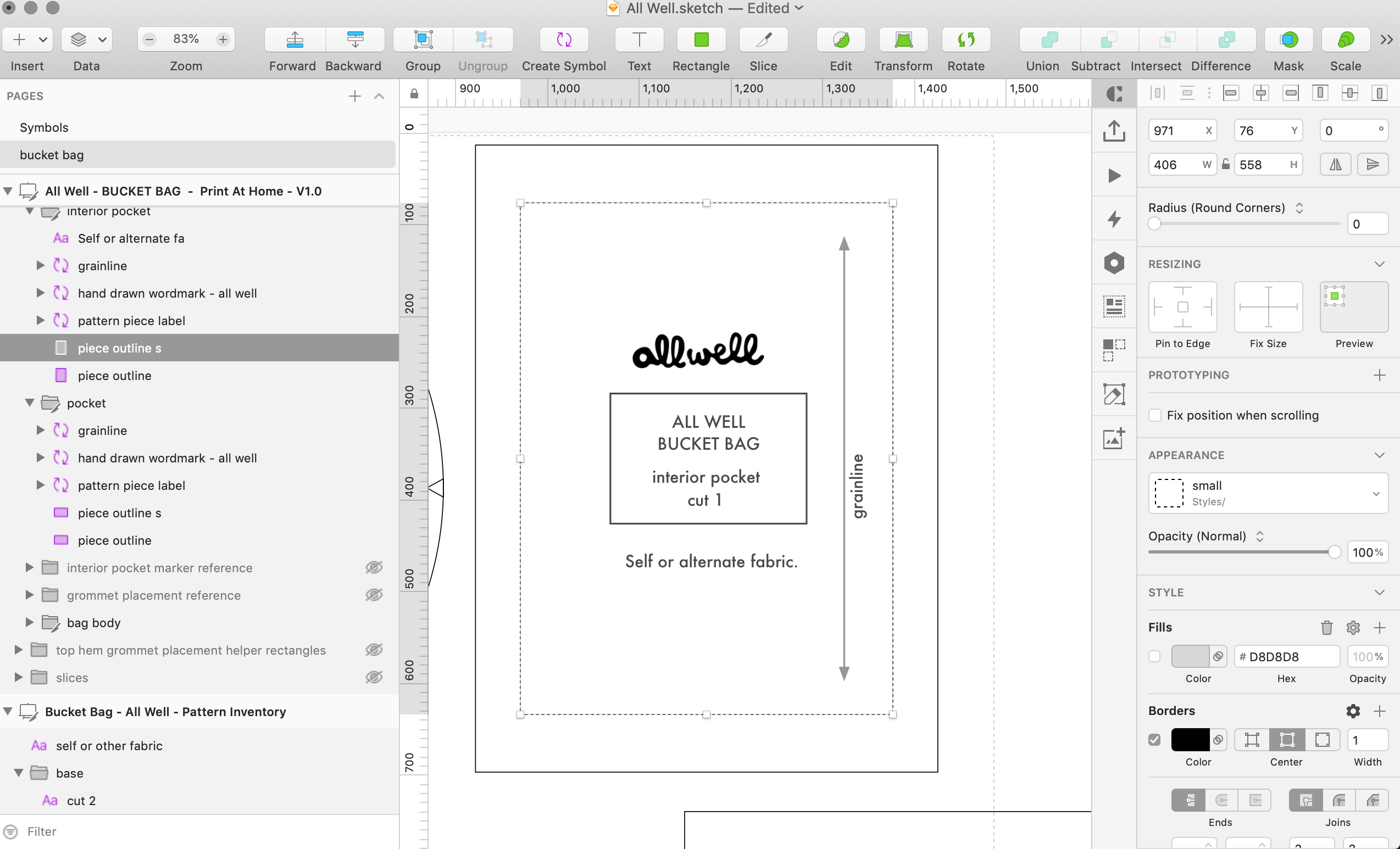1400x849 pixels.
Task: Click the Create Symbol toolbar icon
Action: coord(564,40)
